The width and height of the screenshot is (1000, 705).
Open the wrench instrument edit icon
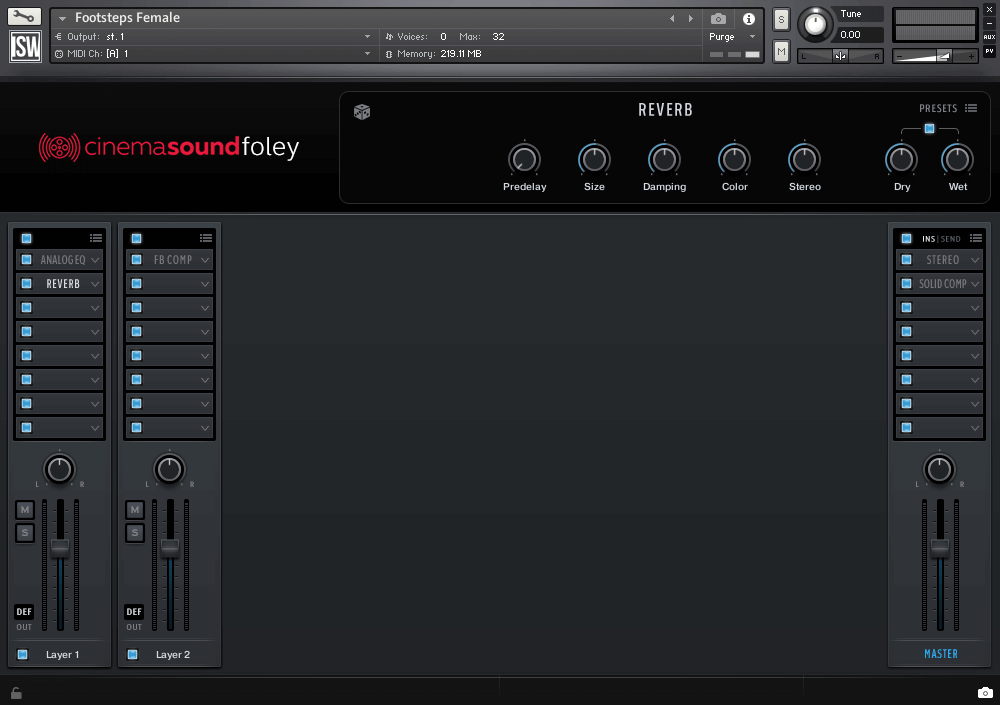pyautogui.click(x=24, y=16)
